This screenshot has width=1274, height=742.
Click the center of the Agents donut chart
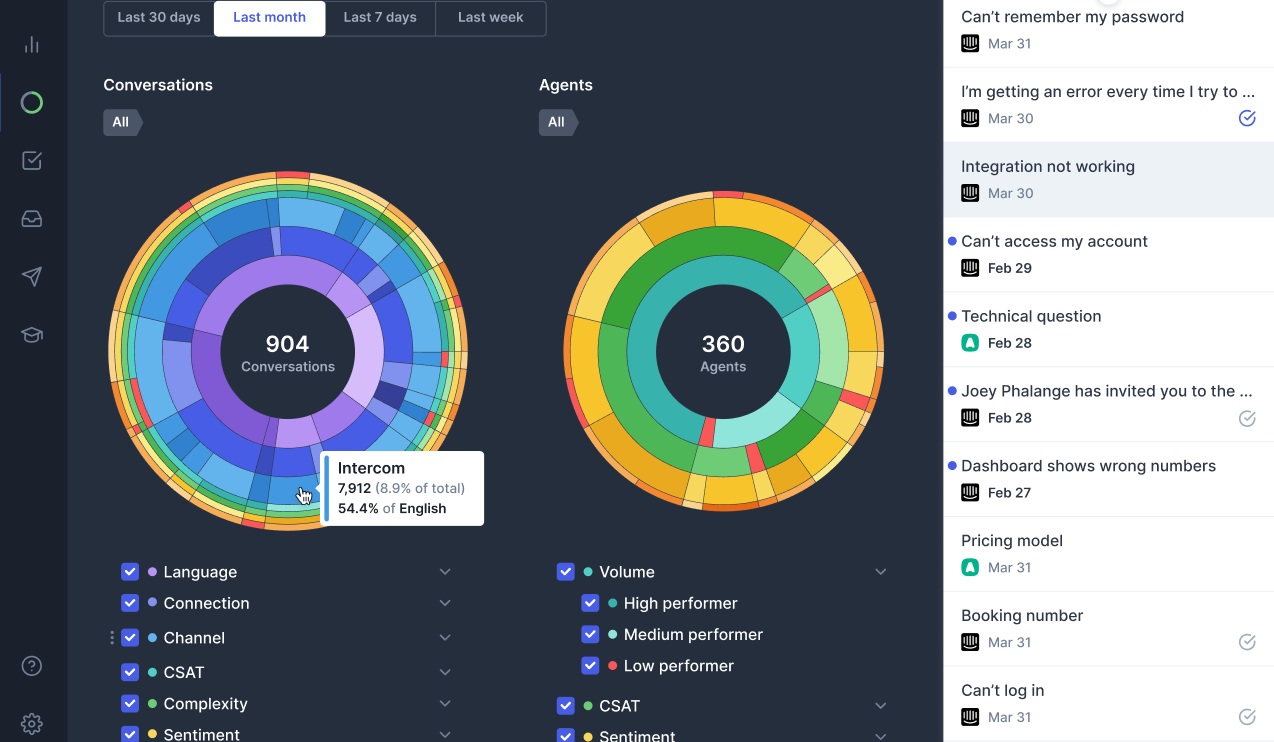pyautogui.click(x=723, y=353)
